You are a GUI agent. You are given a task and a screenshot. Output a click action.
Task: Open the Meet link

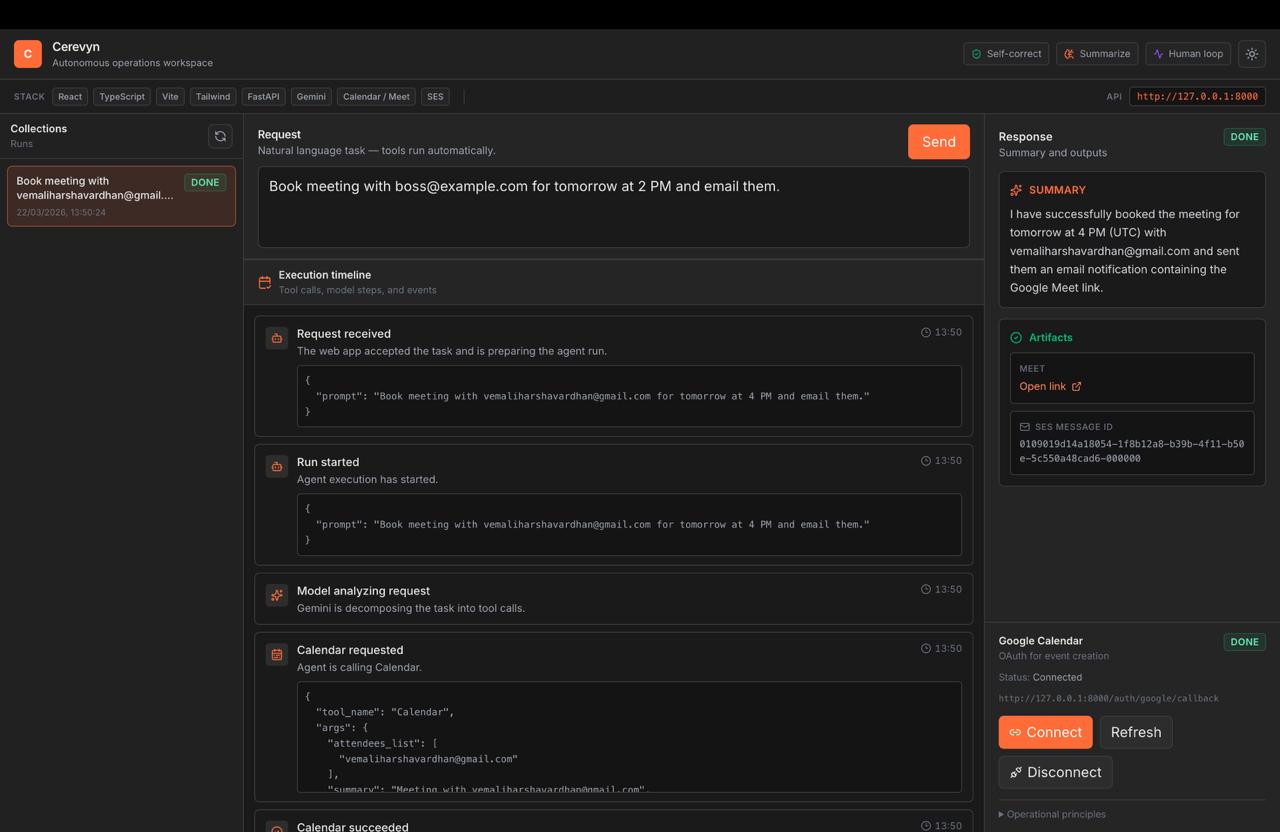1050,386
